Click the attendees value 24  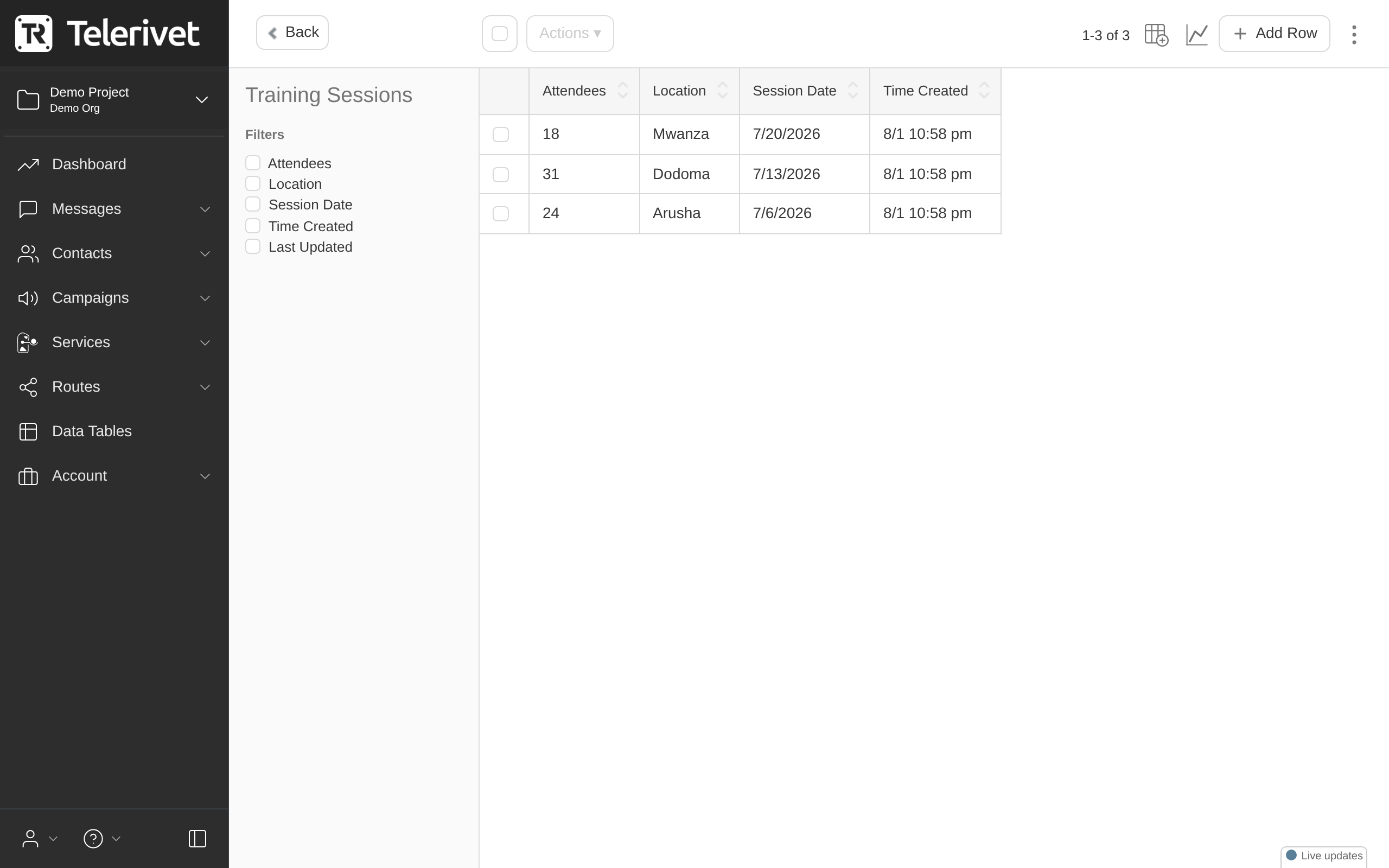[x=551, y=213]
